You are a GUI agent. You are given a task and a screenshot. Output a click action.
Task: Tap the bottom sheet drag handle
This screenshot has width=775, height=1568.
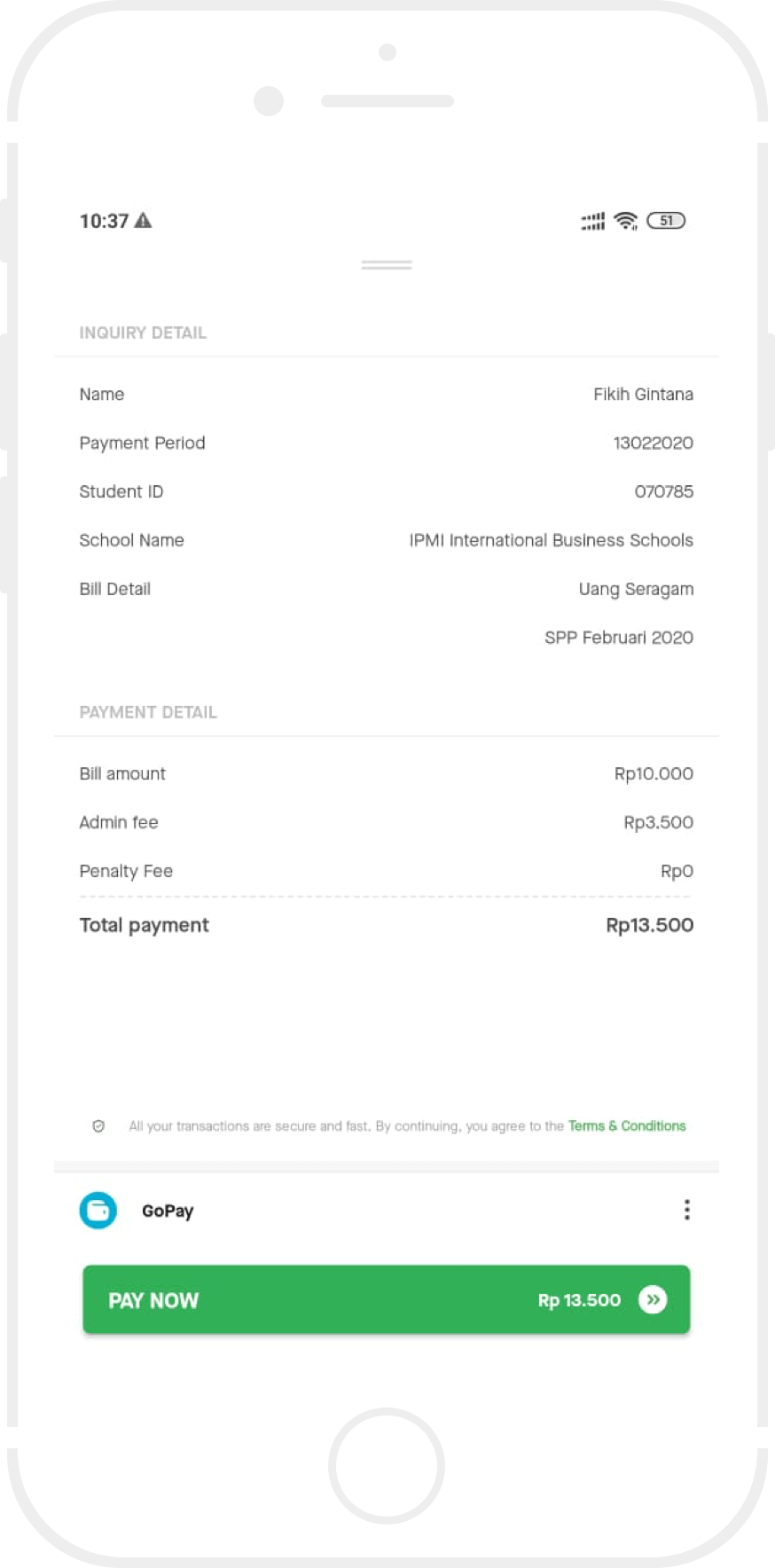click(x=387, y=265)
